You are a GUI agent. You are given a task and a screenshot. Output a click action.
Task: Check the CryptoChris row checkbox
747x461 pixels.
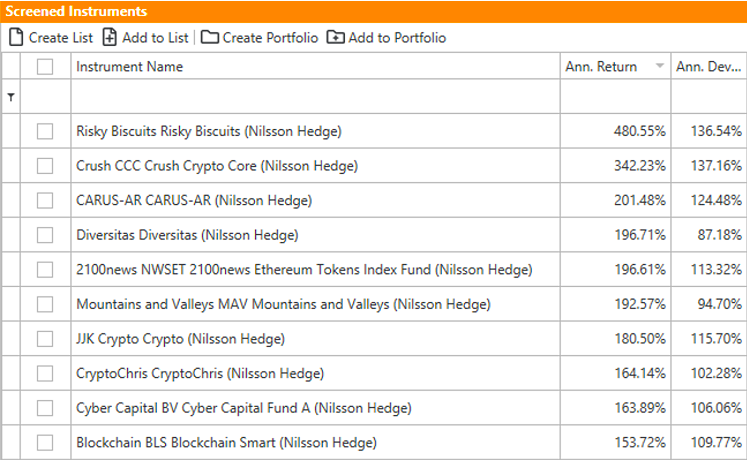(45, 374)
